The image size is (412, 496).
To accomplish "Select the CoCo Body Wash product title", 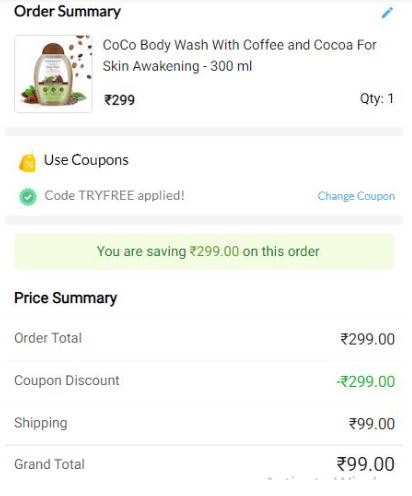I will tap(239, 55).
